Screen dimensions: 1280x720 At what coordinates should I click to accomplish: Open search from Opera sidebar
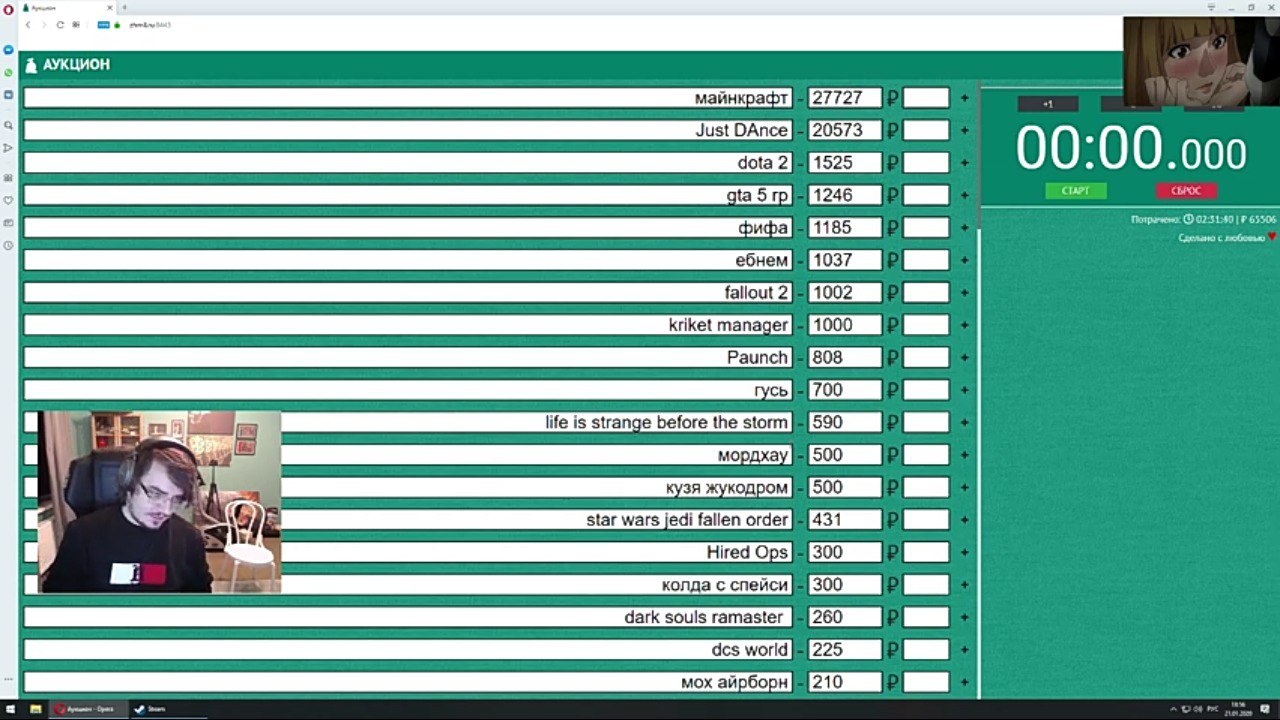[x=8, y=125]
